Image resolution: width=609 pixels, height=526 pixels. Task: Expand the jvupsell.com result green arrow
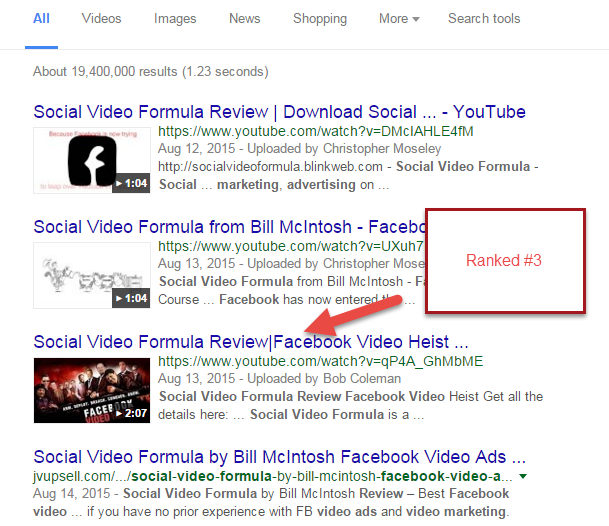[x=525, y=476]
